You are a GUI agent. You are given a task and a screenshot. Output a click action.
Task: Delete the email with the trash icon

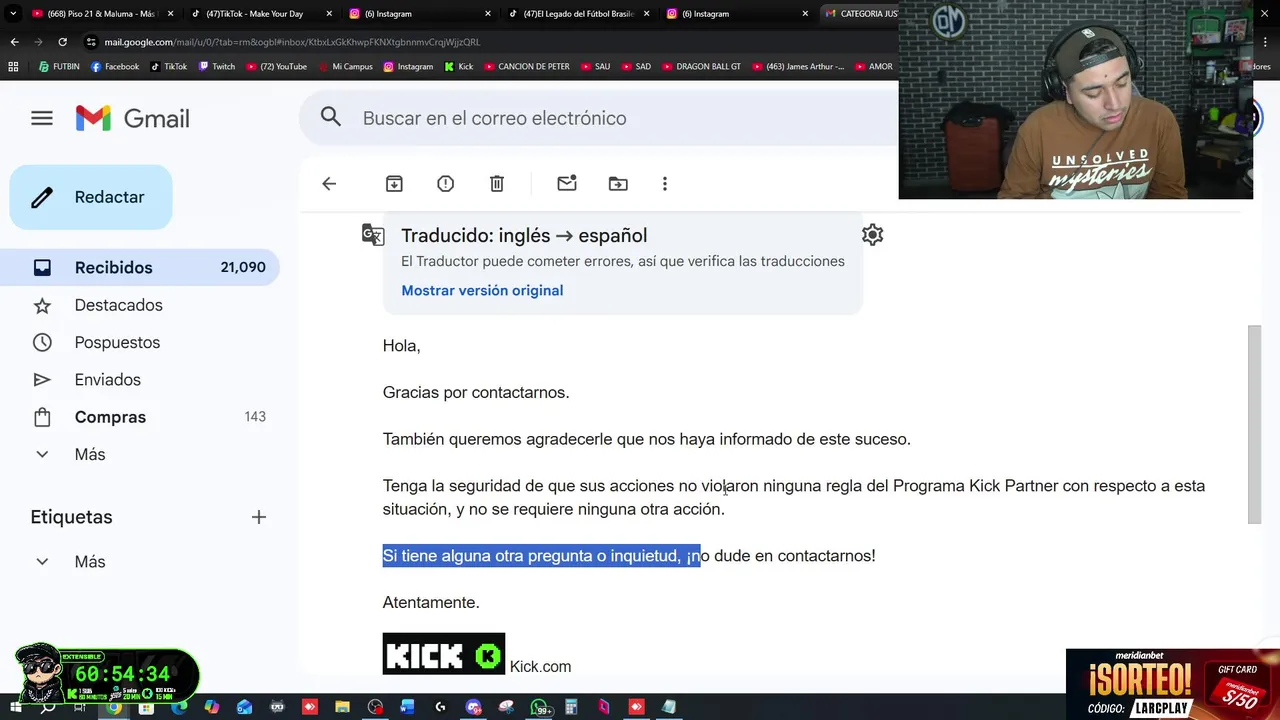pyautogui.click(x=497, y=184)
